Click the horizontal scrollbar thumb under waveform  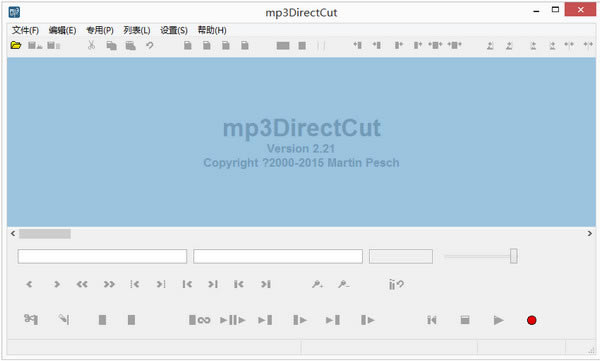(45, 234)
